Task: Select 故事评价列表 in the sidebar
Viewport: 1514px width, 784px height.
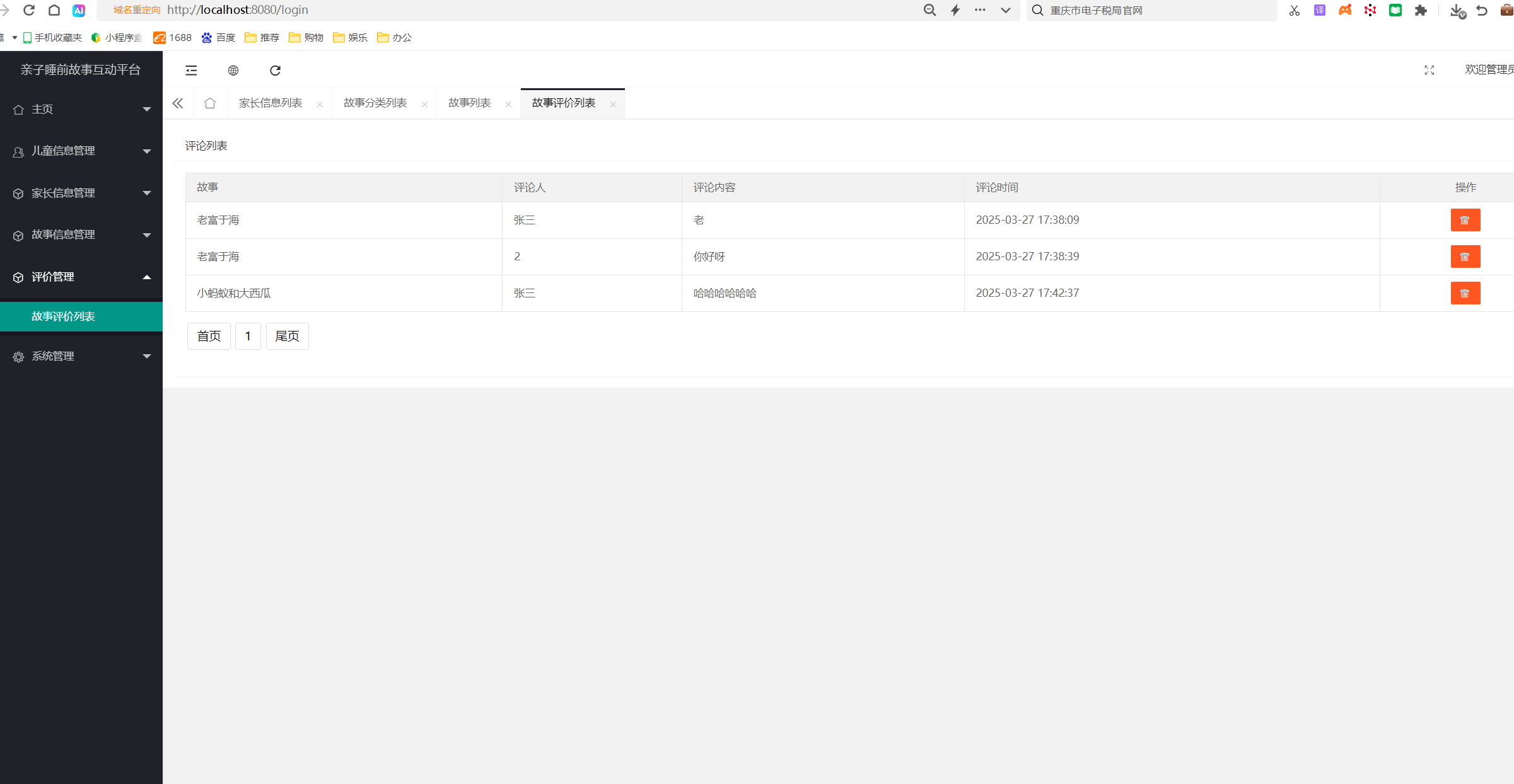Action: 63,316
